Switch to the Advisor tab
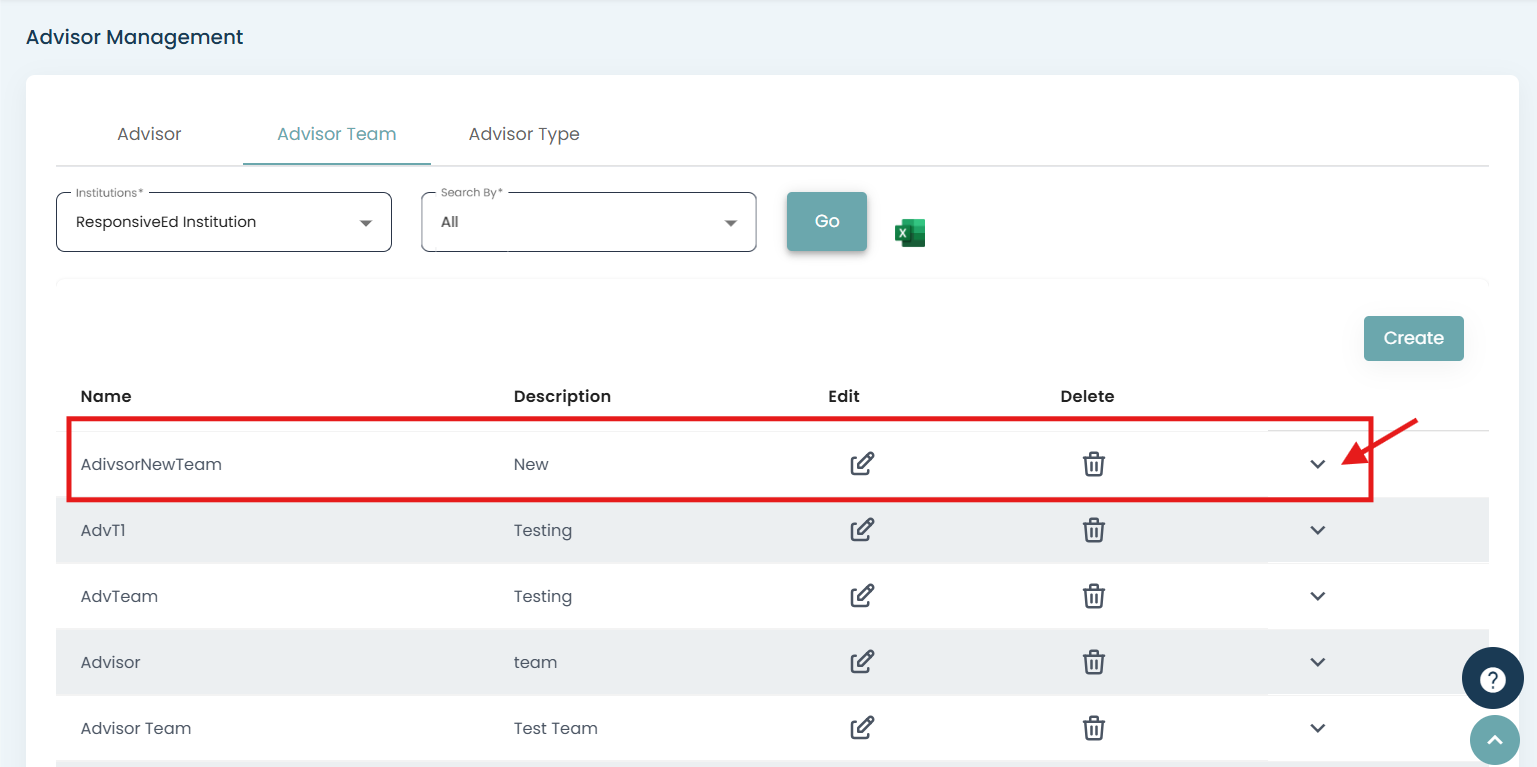 pyautogui.click(x=149, y=134)
